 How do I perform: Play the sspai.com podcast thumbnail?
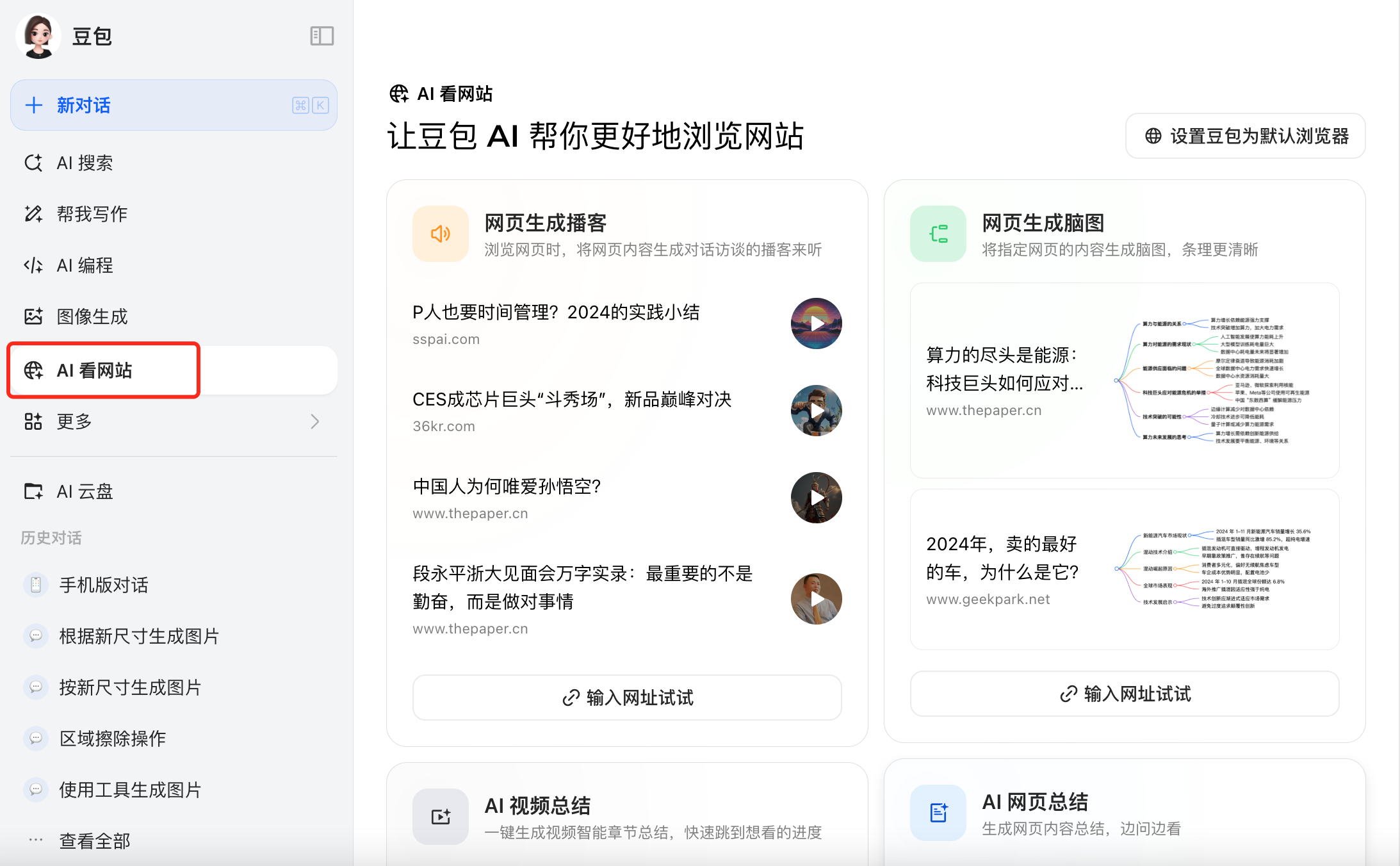[817, 323]
